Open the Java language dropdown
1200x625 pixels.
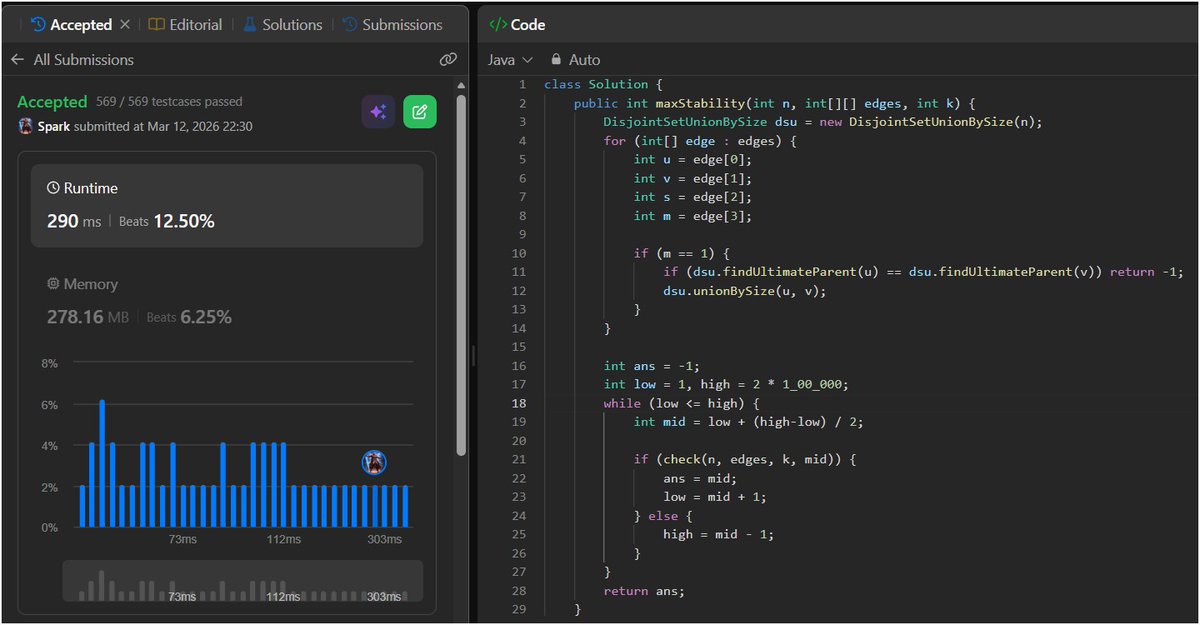click(511, 60)
